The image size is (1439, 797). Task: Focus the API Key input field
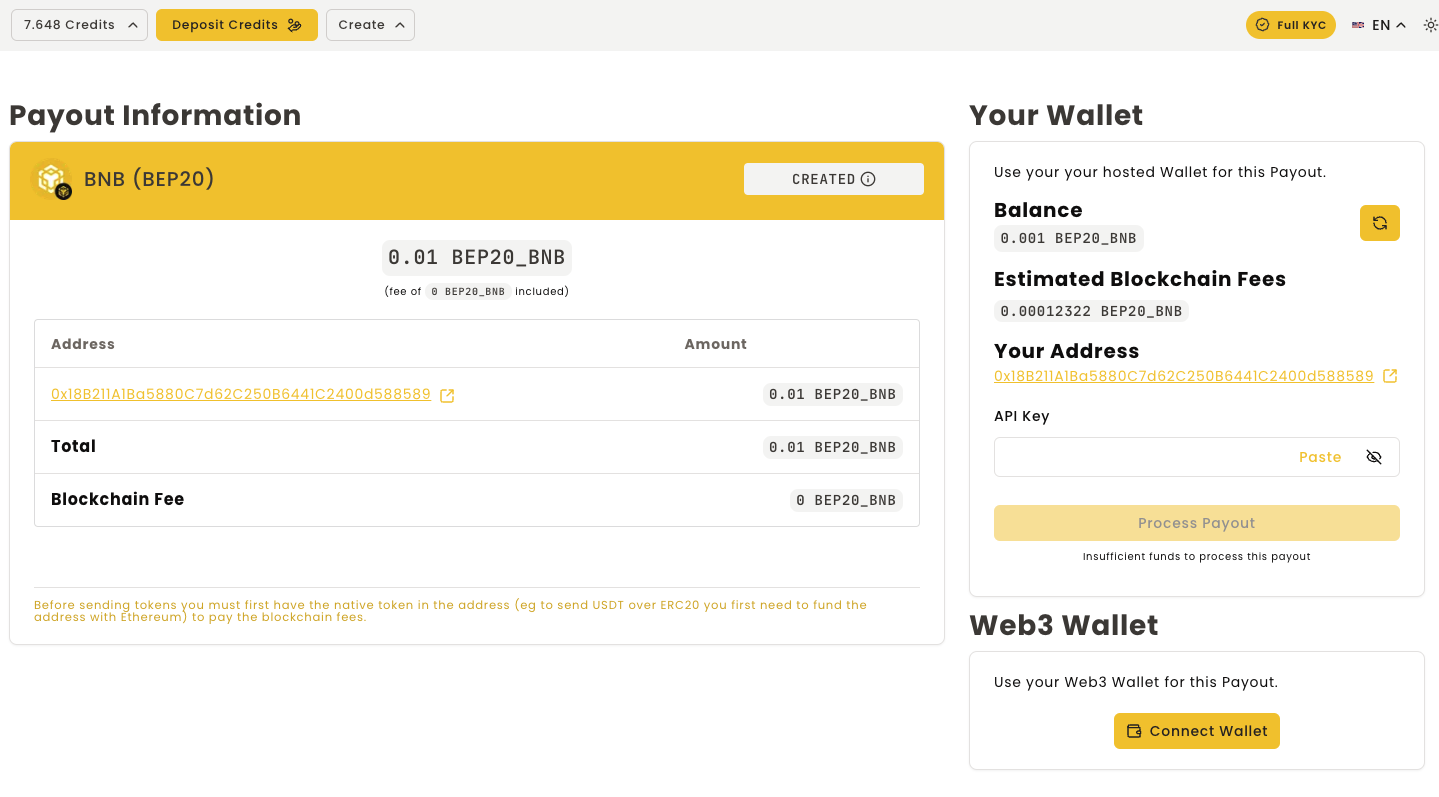coord(1140,457)
